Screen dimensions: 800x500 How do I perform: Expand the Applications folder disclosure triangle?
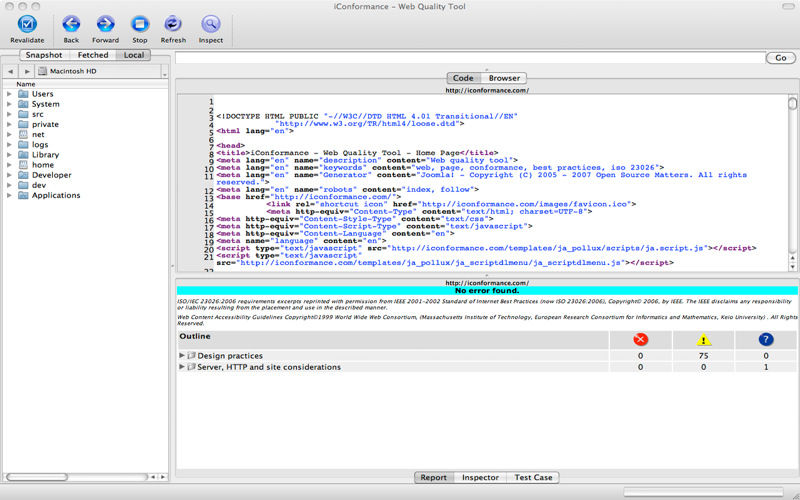9,195
